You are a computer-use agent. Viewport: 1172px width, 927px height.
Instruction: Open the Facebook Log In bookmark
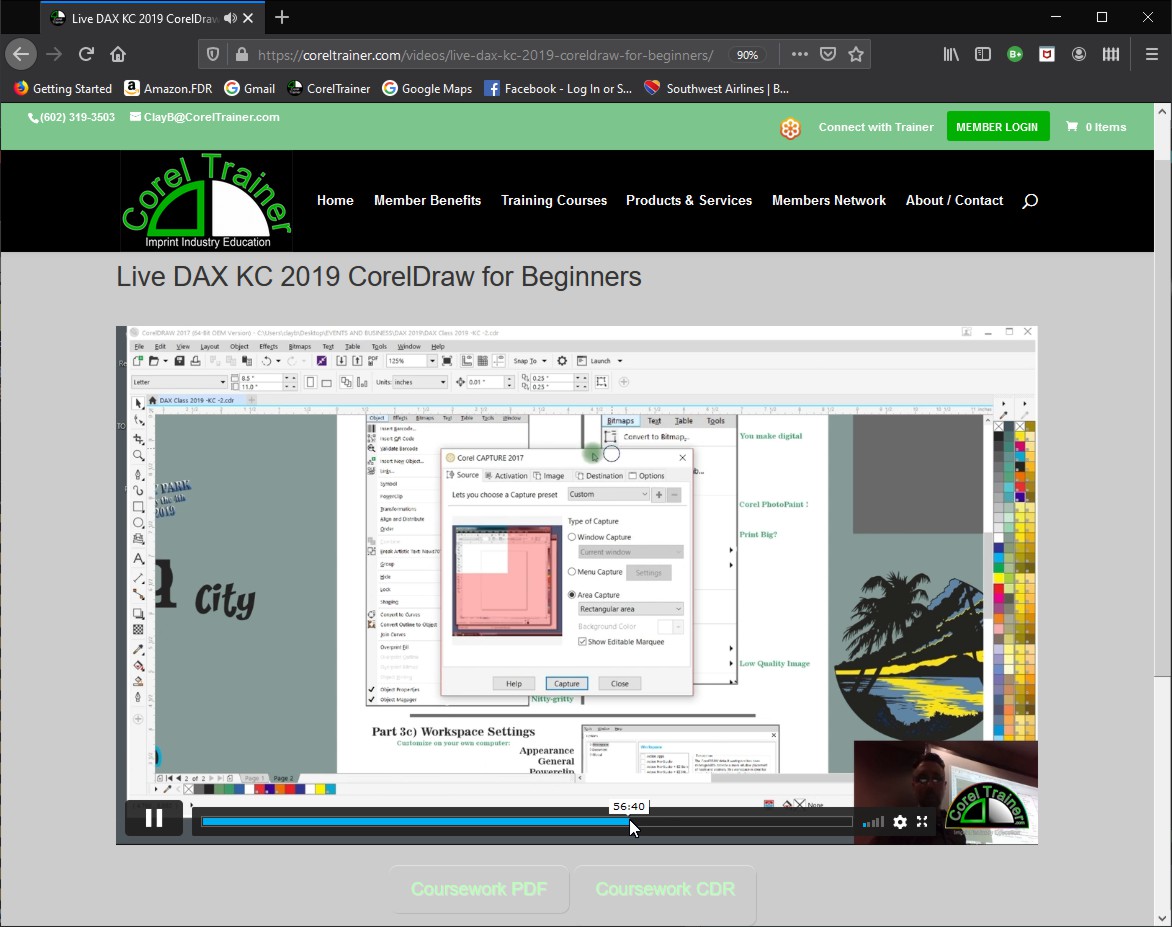click(x=558, y=88)
